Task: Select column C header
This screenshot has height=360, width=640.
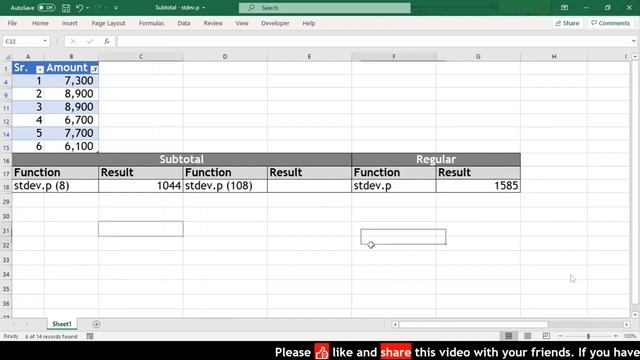Action: [x=141, y=56]
